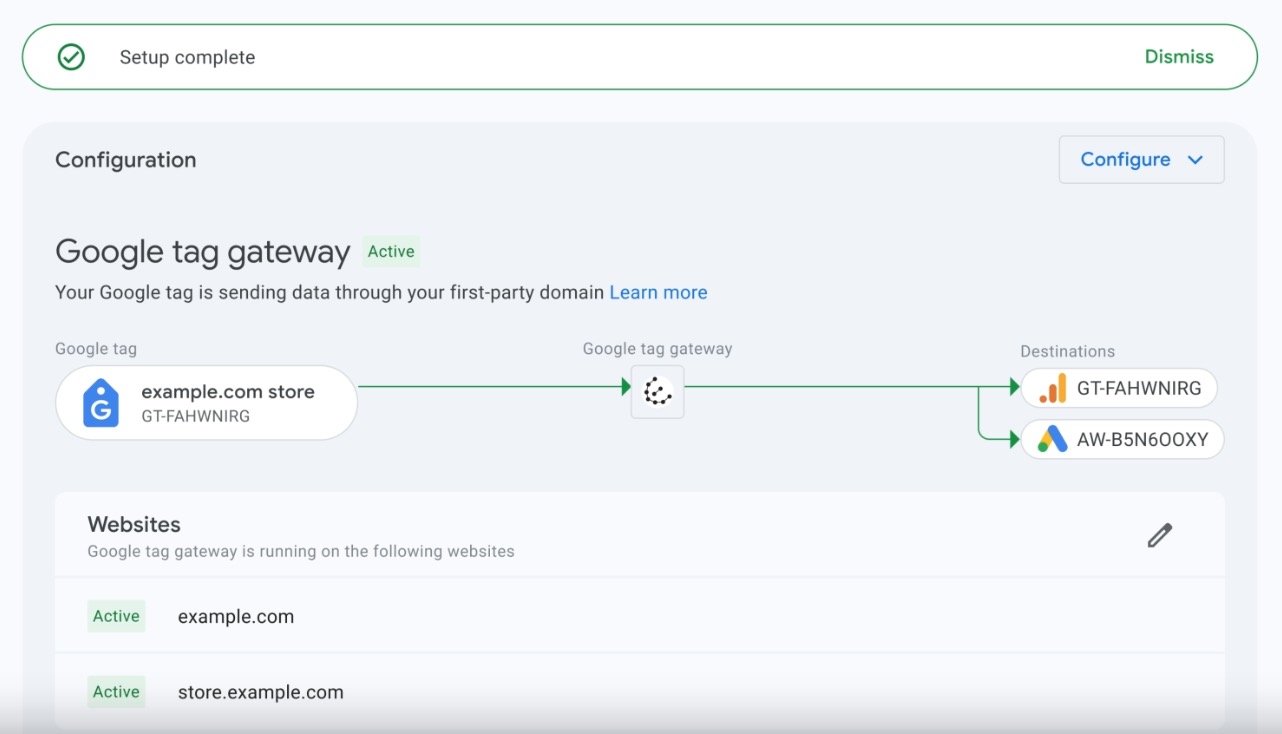Click the Setup complete message text
This screenshot has width=1282, height=734.
[187, 58]
